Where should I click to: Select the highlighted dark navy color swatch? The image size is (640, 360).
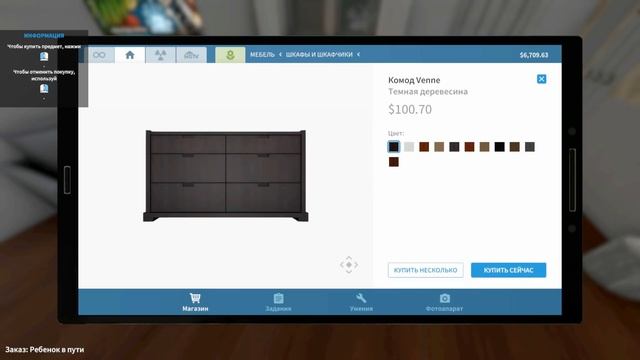pos(393,147)
